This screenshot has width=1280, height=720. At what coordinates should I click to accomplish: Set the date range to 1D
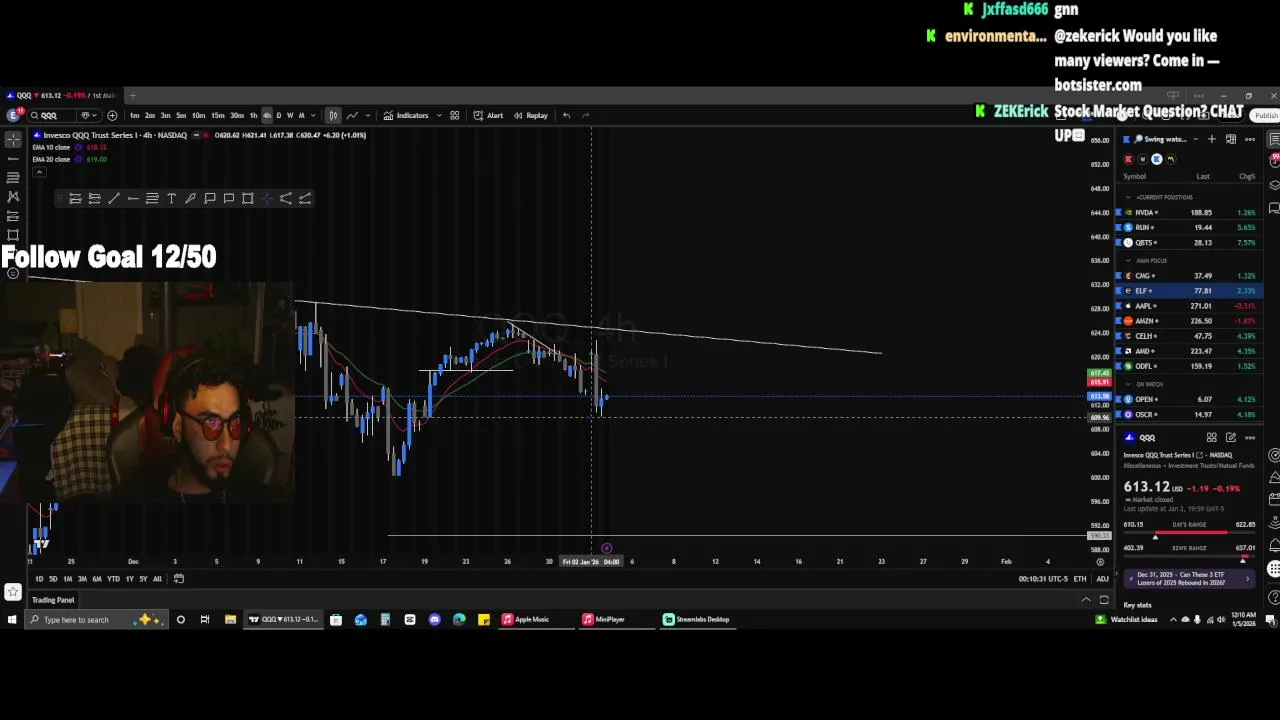[39, 579]
